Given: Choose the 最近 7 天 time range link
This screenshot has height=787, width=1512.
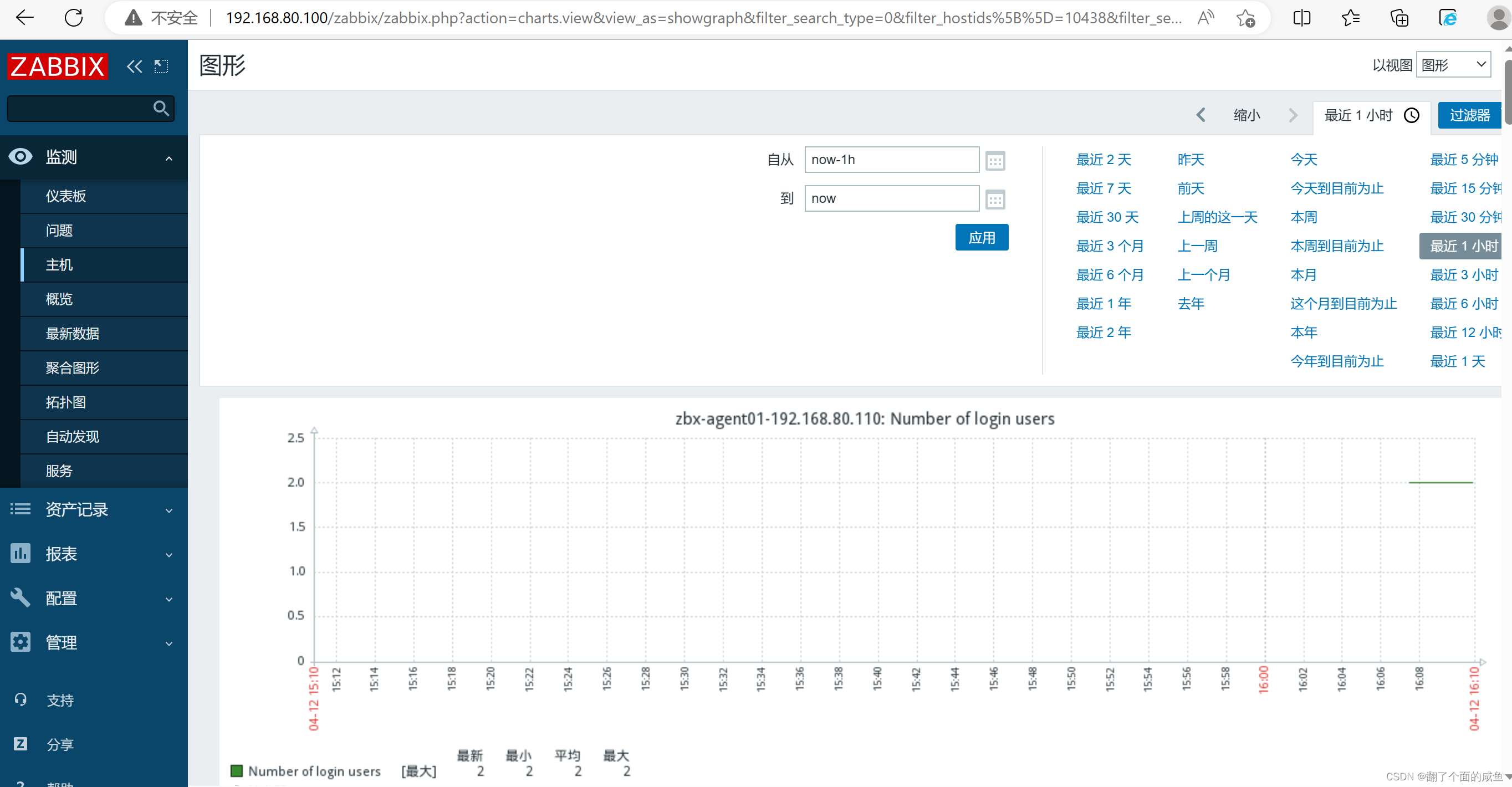Looking at the screenshot, I should [1103, 188].
